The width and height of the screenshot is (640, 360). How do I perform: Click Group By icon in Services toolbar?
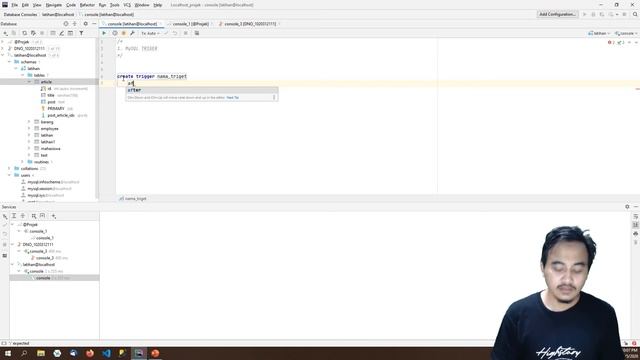tap(34, 216)
